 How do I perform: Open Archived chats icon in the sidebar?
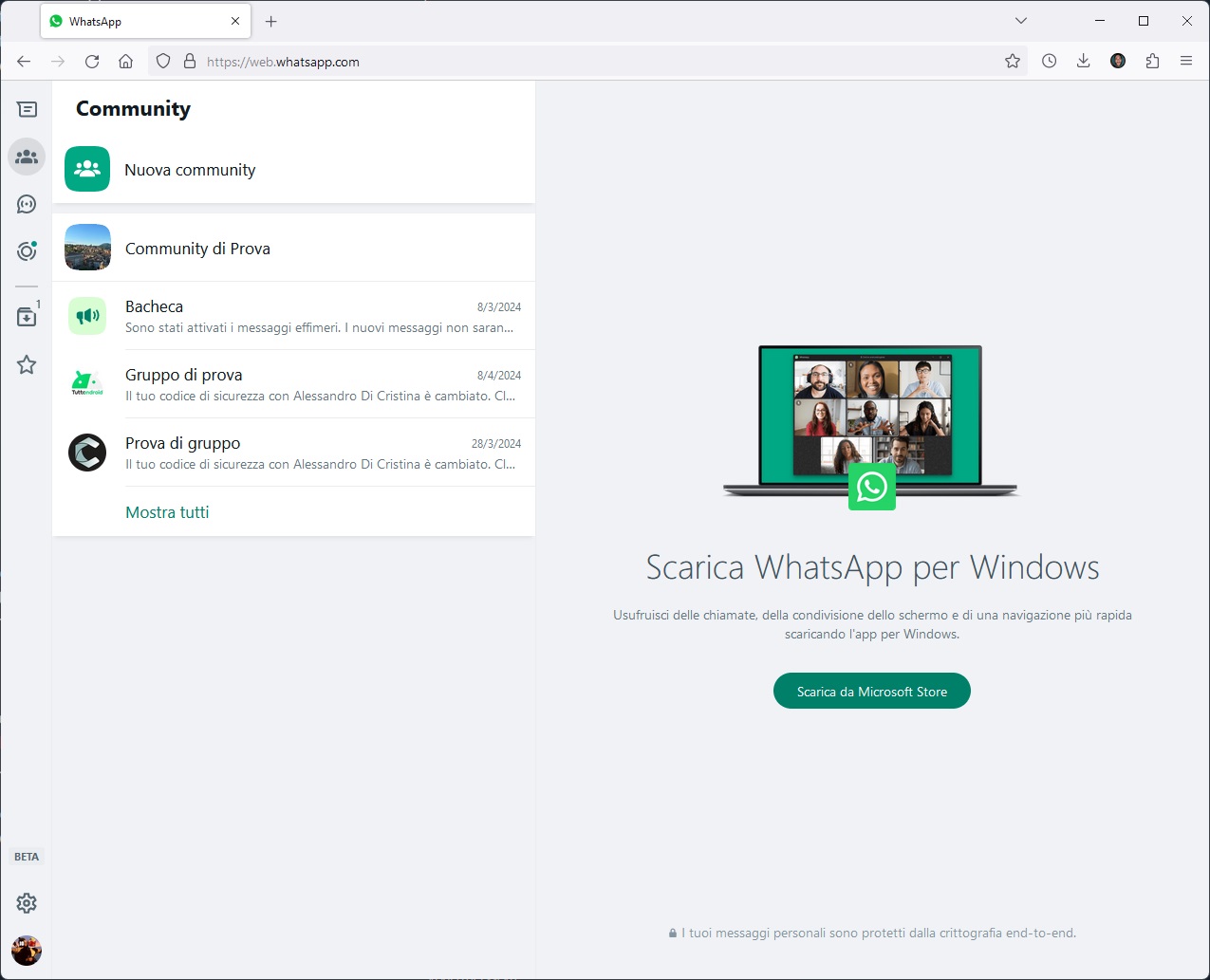(27, 317)
